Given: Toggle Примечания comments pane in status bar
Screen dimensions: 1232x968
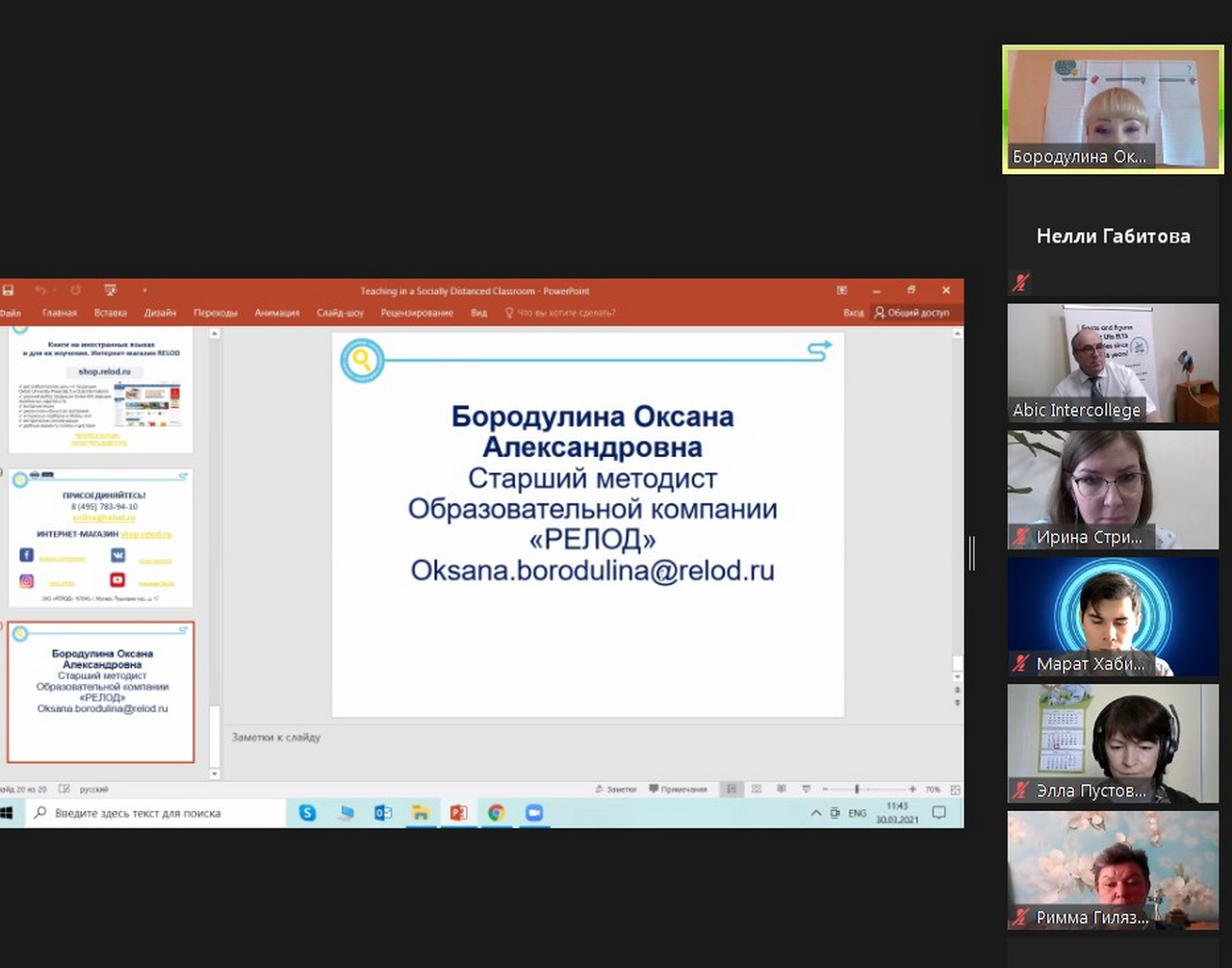Looking at the screenshot, I should (x=679, y=789).
